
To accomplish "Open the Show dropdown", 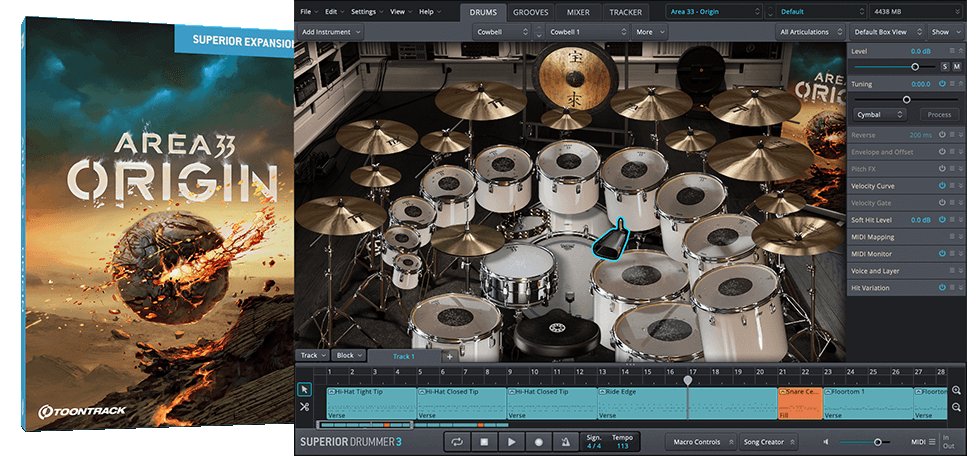I will 945,32.
